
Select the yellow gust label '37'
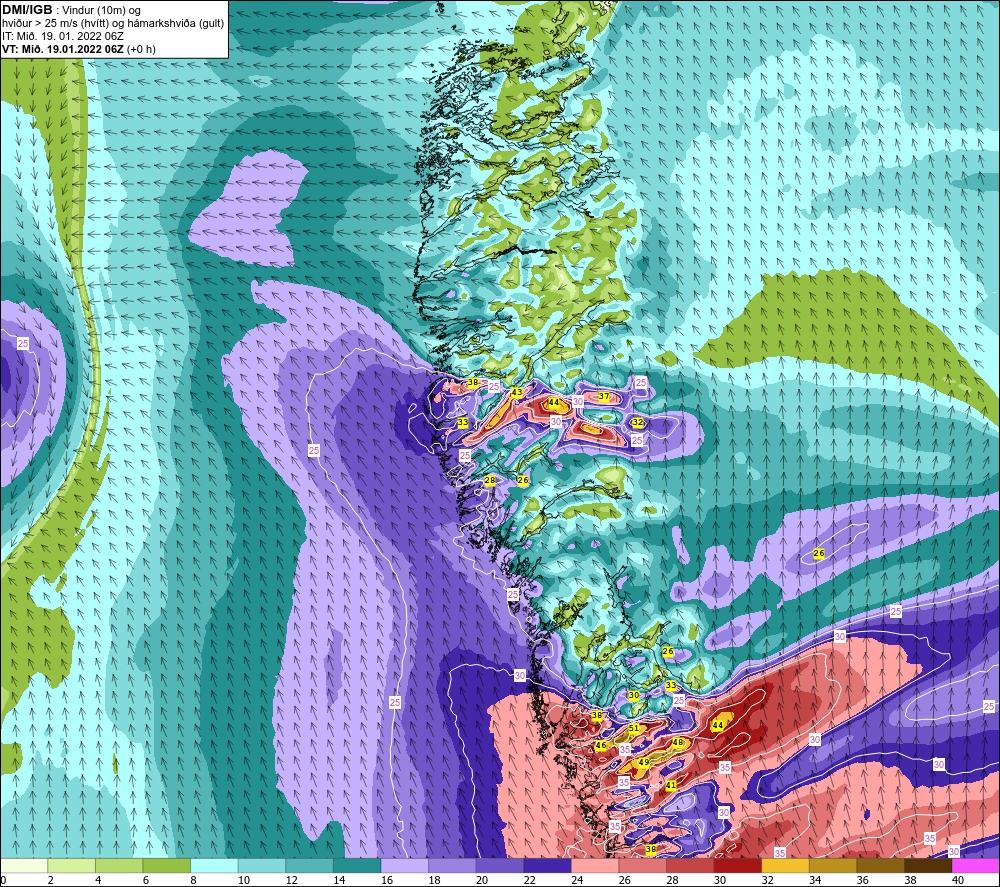tap(603, 396)
